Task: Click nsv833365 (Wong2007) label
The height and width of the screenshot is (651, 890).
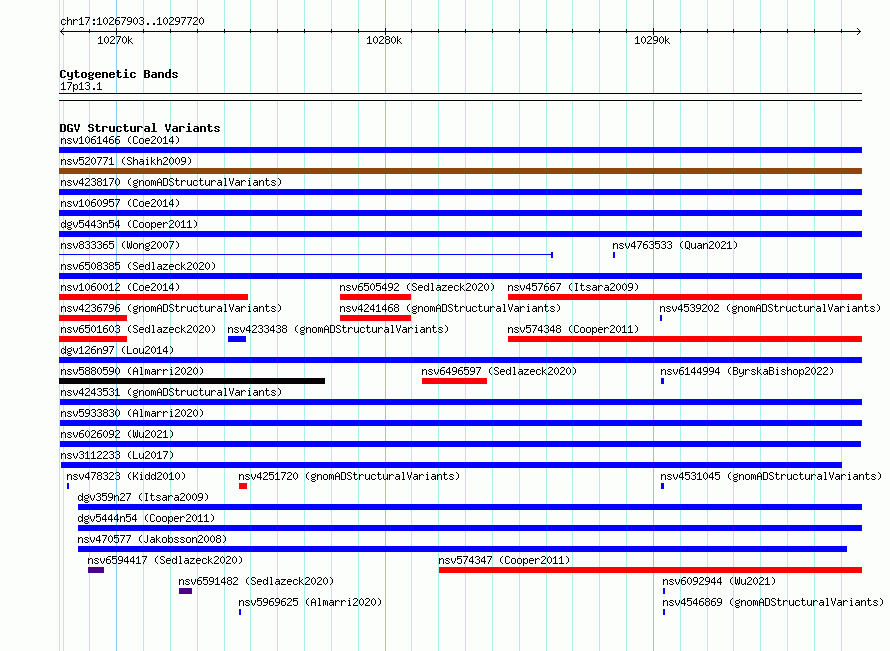Action: pyautogui.click(x=120, y=245)
